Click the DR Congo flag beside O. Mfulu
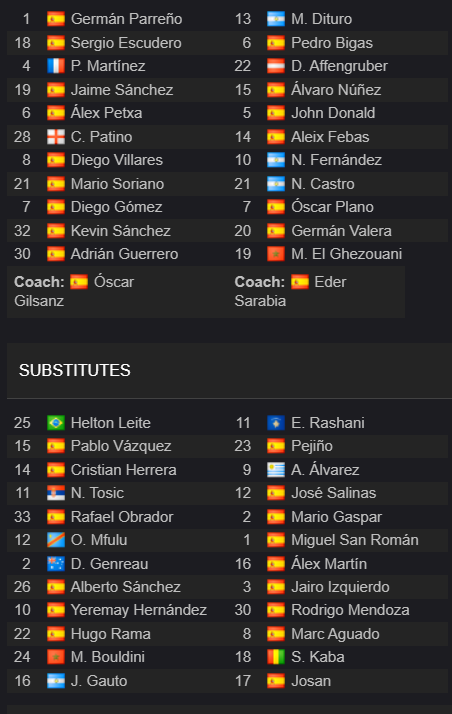 [56, 540]
